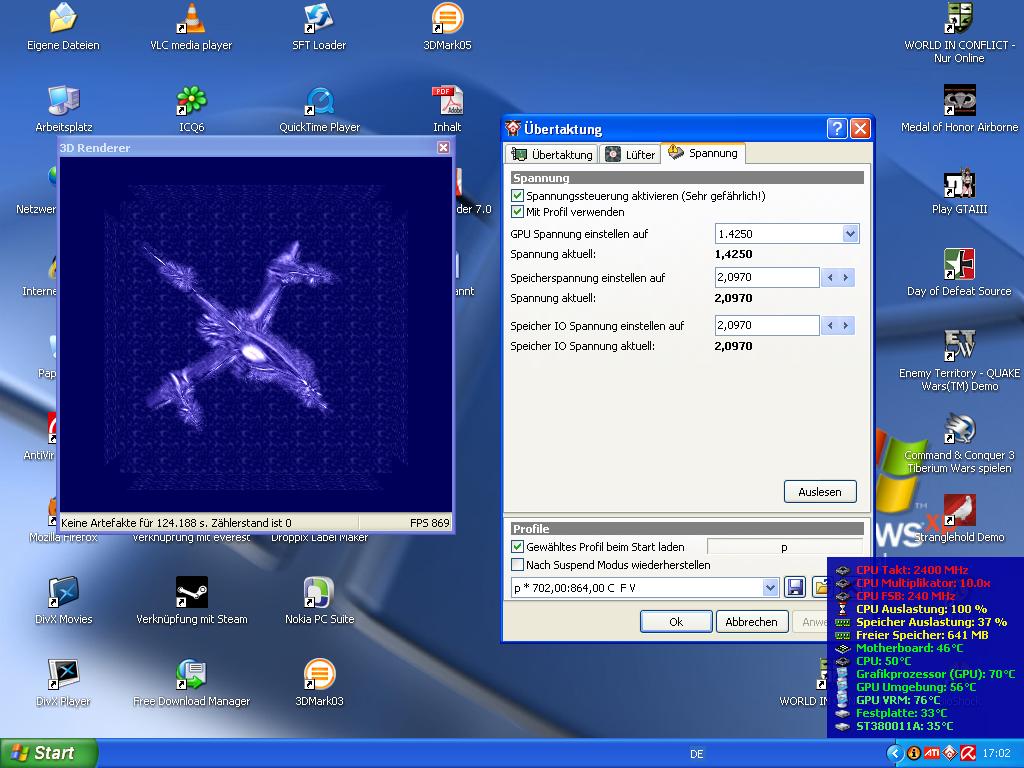This screenshot has width=1024, height=768.
Task: Uncheck Mit Profil verwenden
Action: 517,212
